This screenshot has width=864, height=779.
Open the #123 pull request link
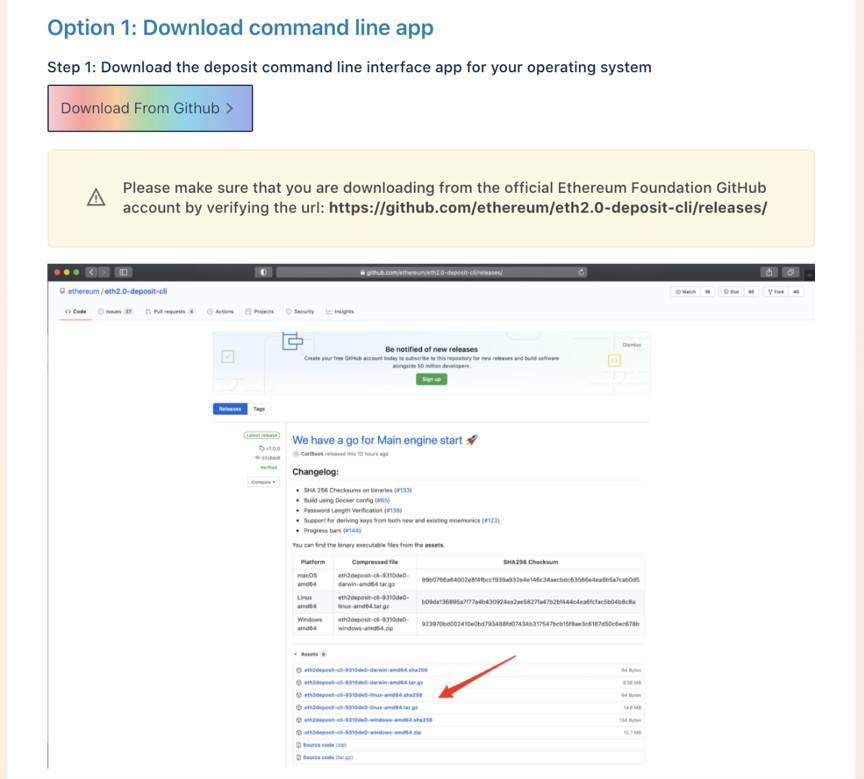click(490, 520)
